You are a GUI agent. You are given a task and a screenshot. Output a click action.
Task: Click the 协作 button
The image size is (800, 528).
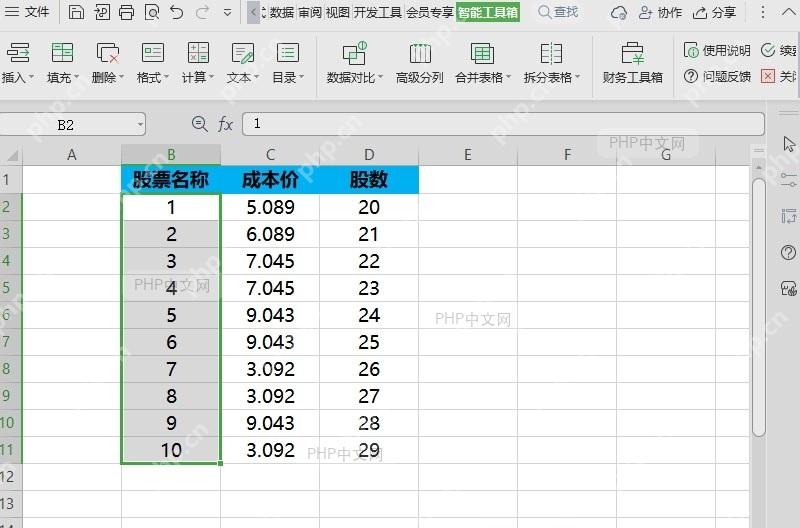[660, 13]
